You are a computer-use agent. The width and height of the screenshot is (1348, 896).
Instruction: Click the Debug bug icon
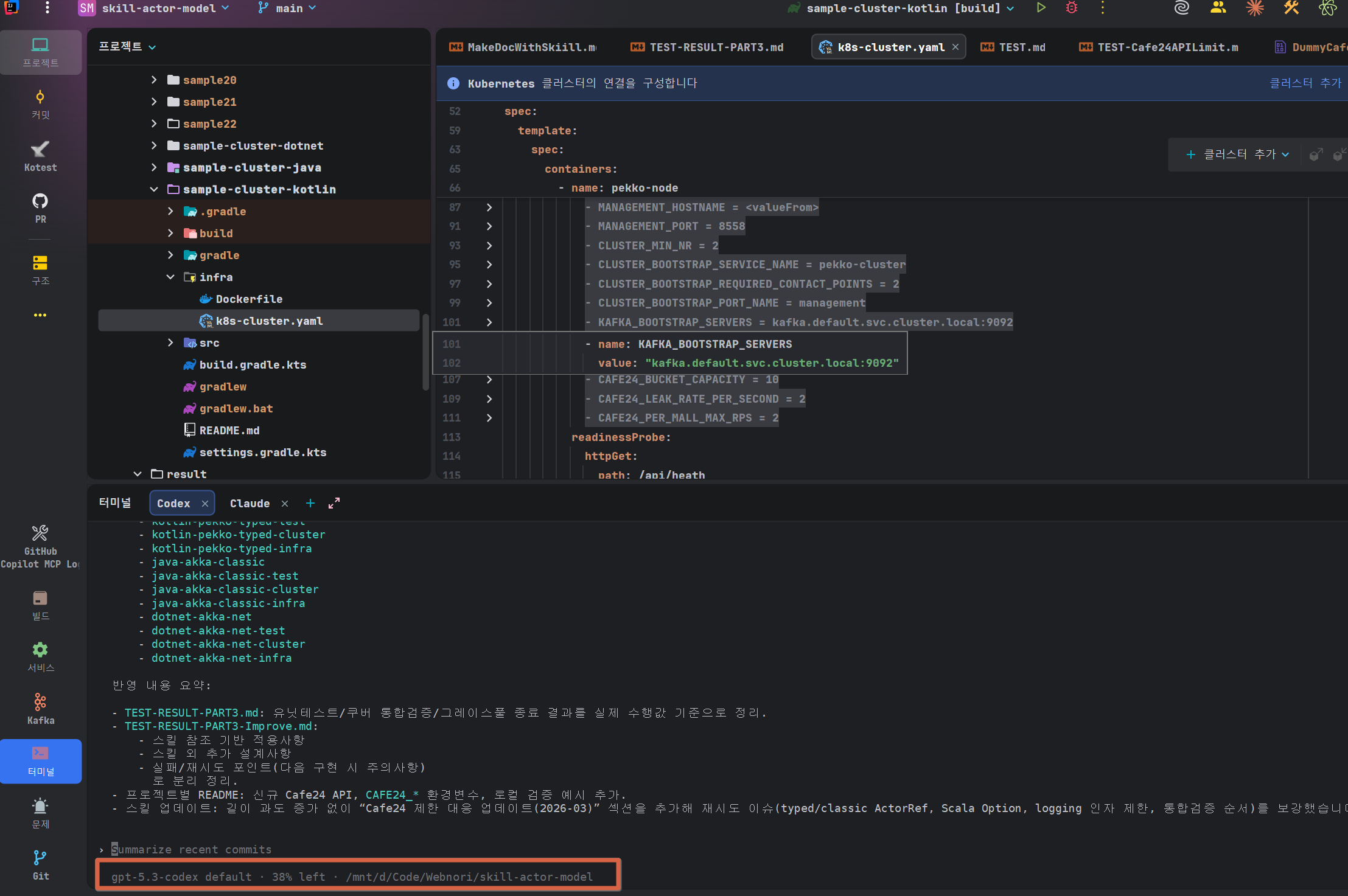pyautogui.click(x=1072, y=8)
